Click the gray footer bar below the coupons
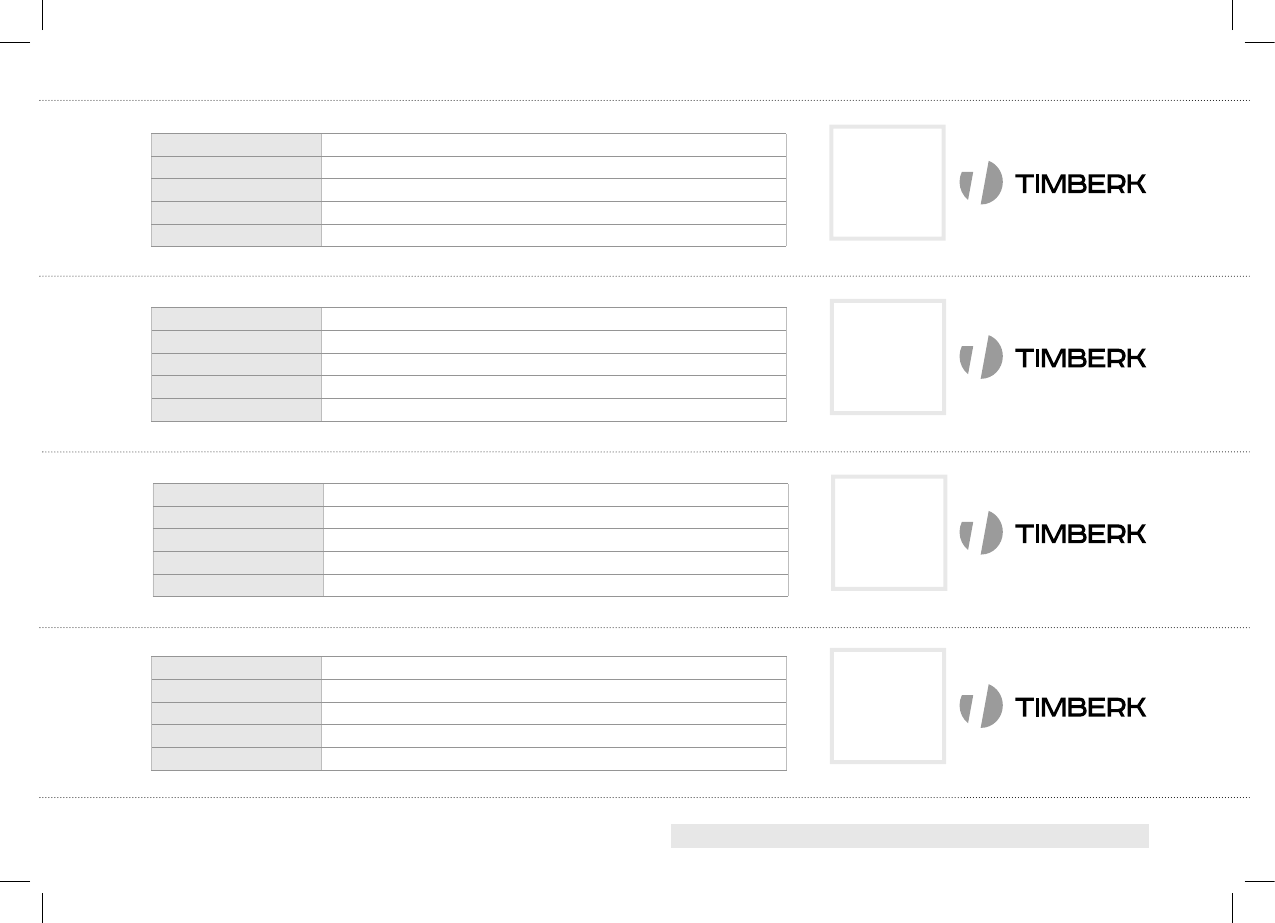This screenshot has height=923, width=1275. tap(909, 836)
